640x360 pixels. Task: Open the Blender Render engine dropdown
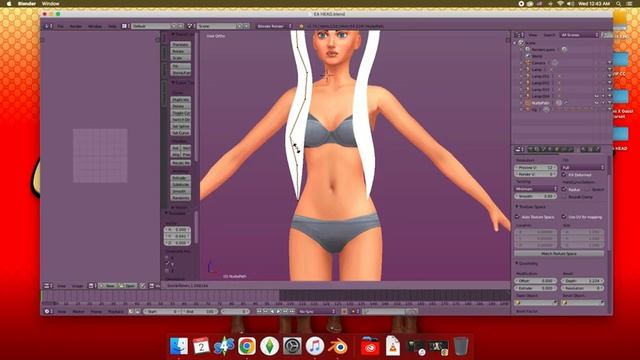click(x=274, y=26)
